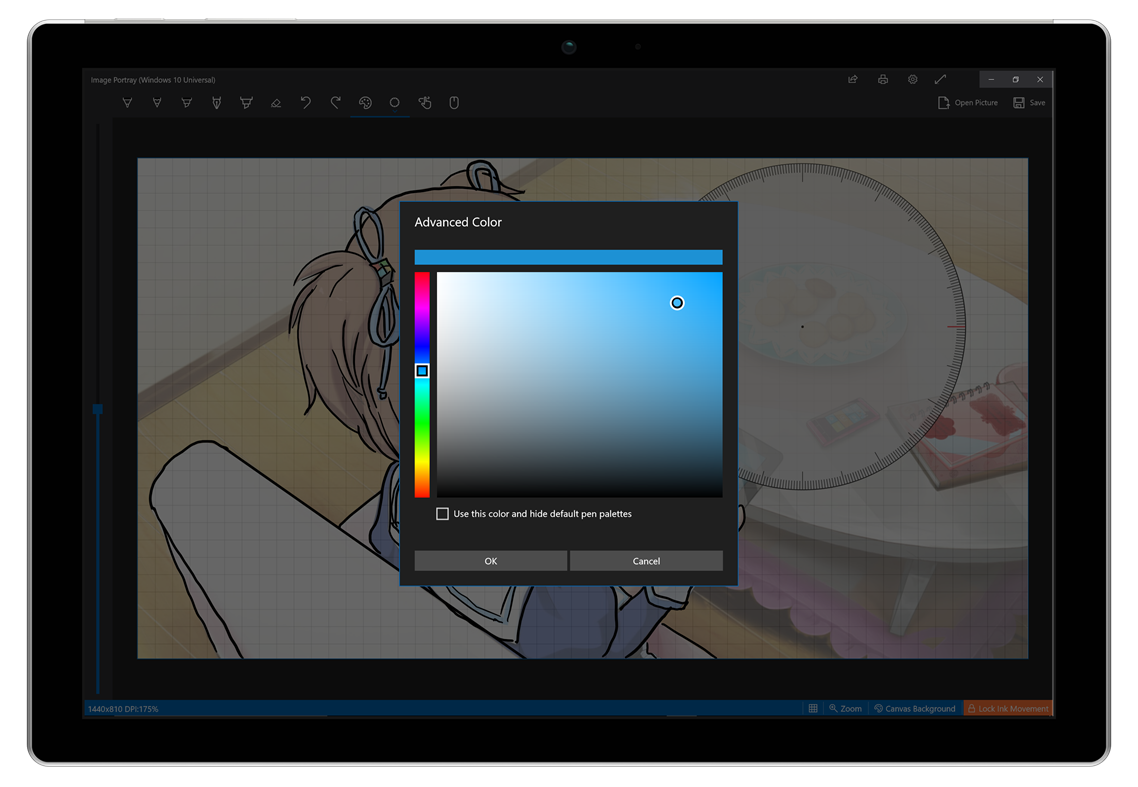Select the first ballpoint pen tool
1138x787 pixels.
(127, 102)
